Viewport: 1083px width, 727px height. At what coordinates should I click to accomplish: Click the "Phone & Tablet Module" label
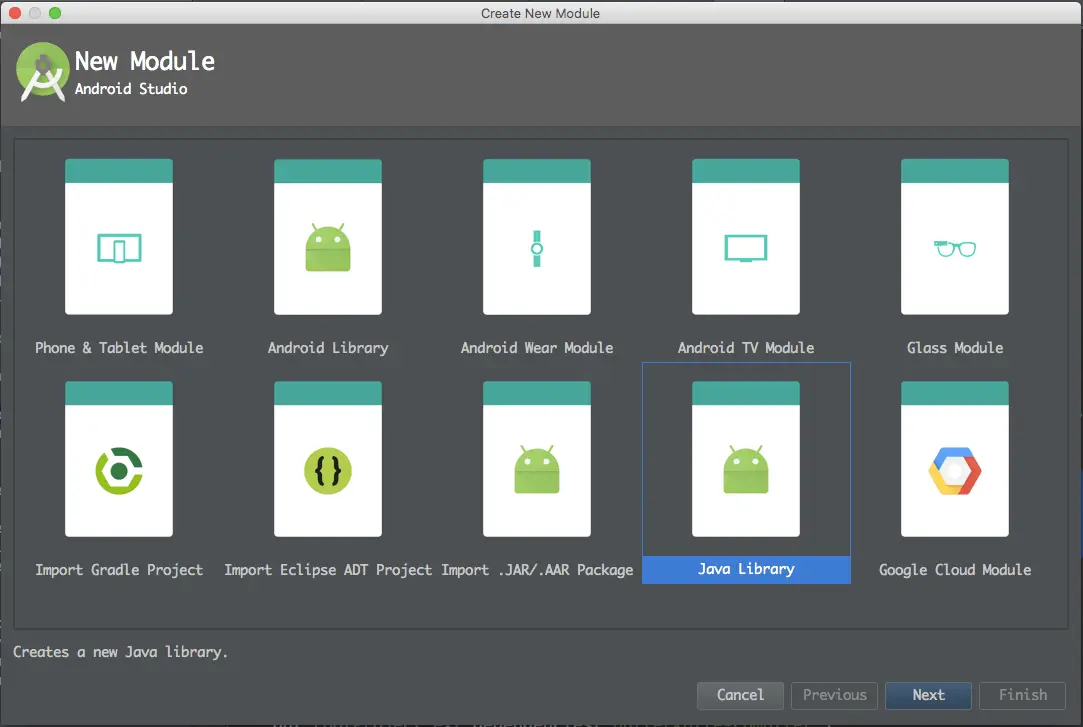[x=119, y=348]
